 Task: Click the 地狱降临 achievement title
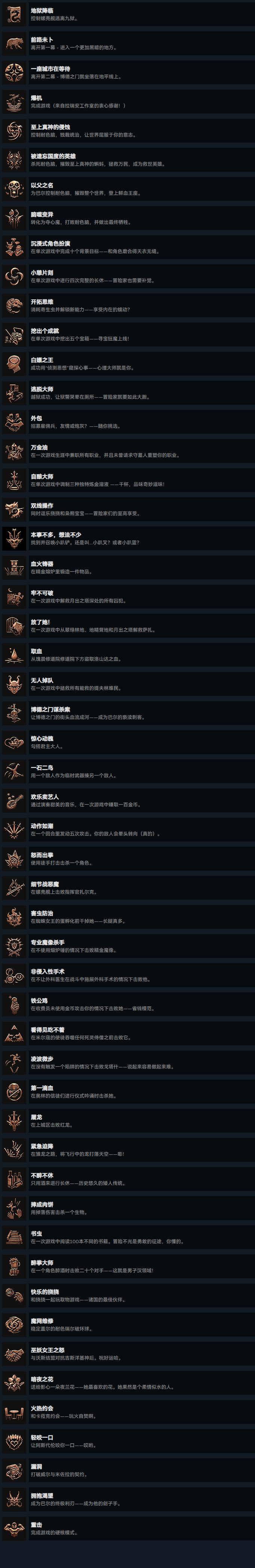click(42, 11)
